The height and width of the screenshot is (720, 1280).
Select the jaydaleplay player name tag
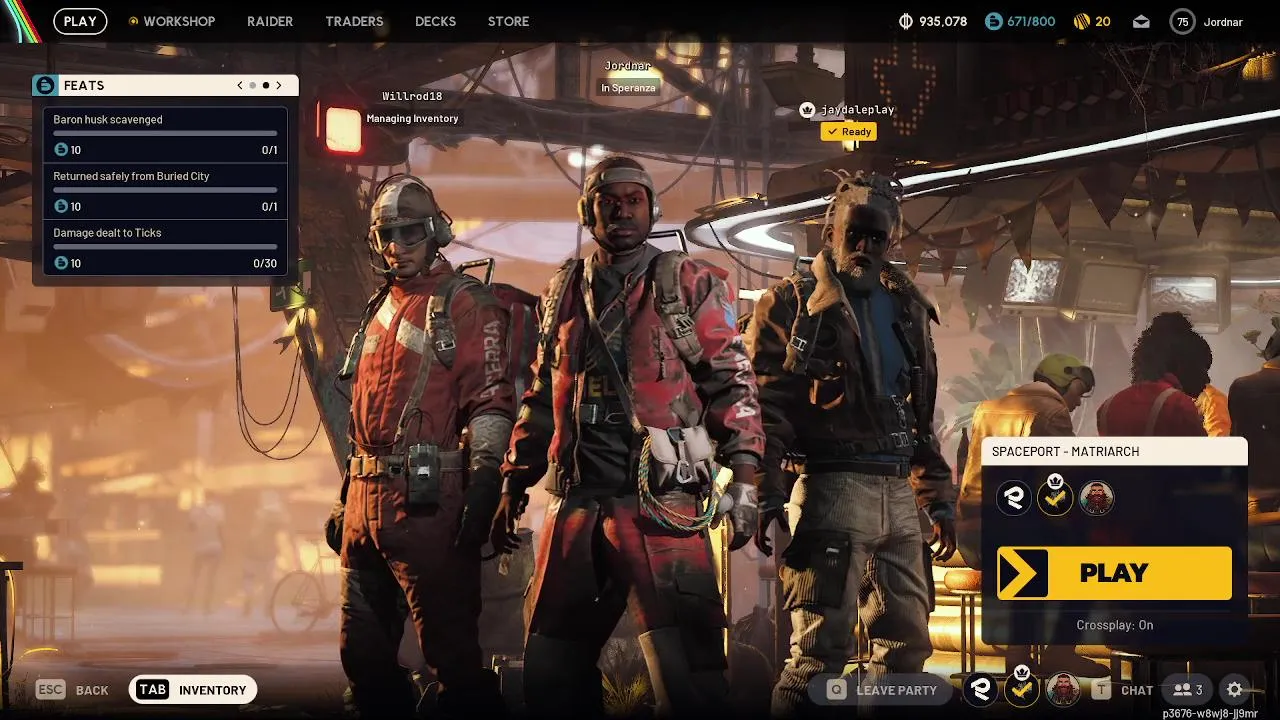(857, 110)
